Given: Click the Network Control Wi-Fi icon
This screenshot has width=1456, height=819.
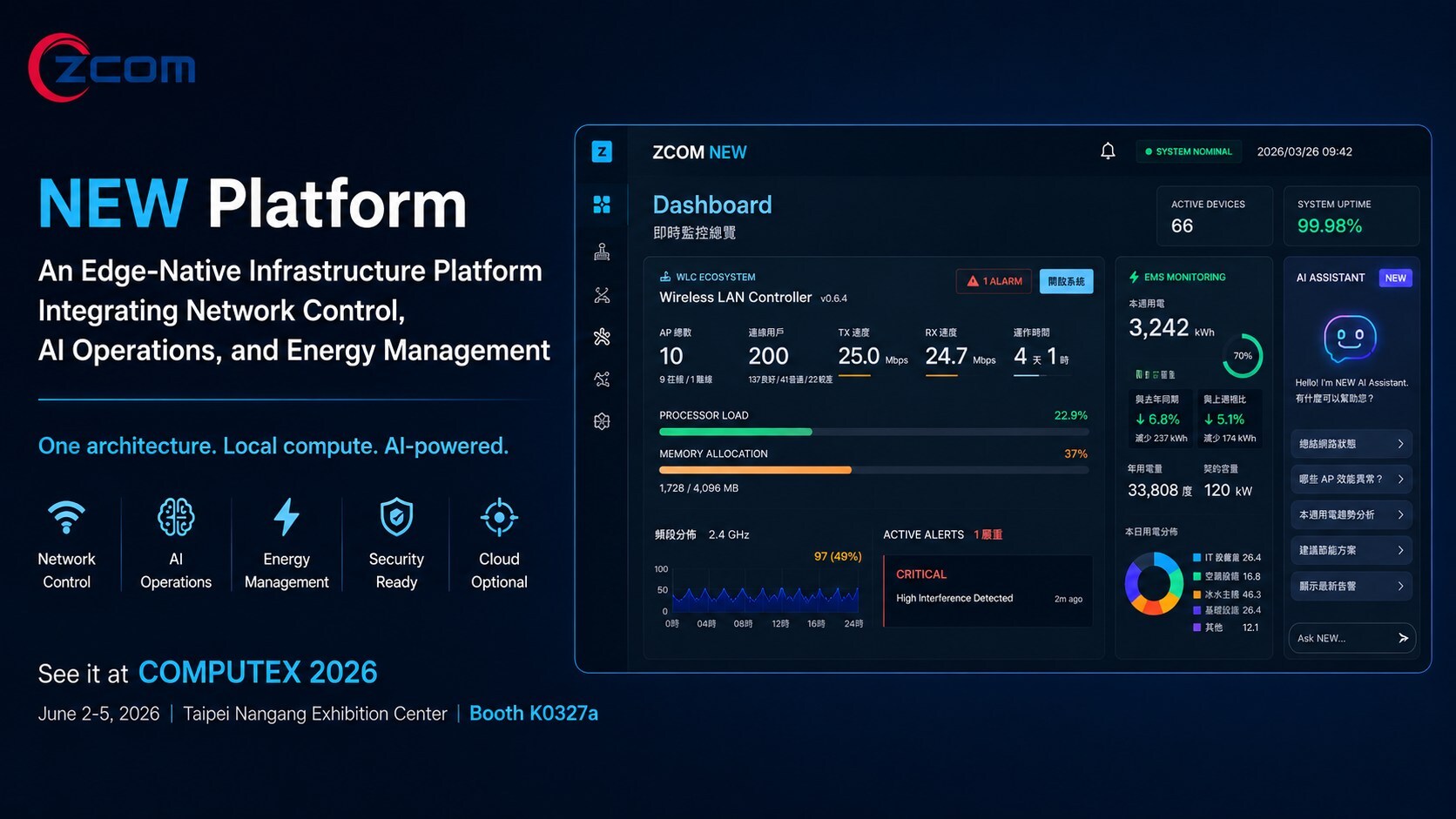Looking at the screenshot, I should click(66, 517).
